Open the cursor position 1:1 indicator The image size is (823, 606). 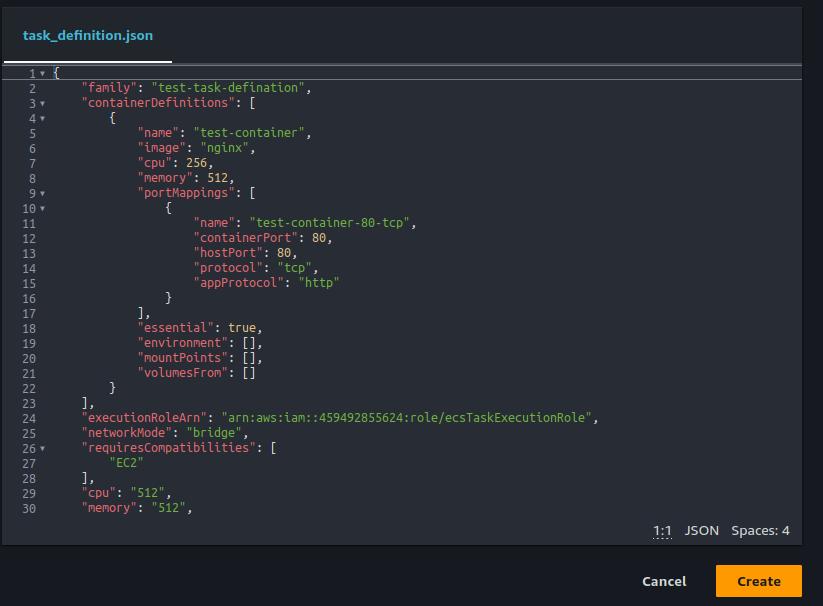662,530
